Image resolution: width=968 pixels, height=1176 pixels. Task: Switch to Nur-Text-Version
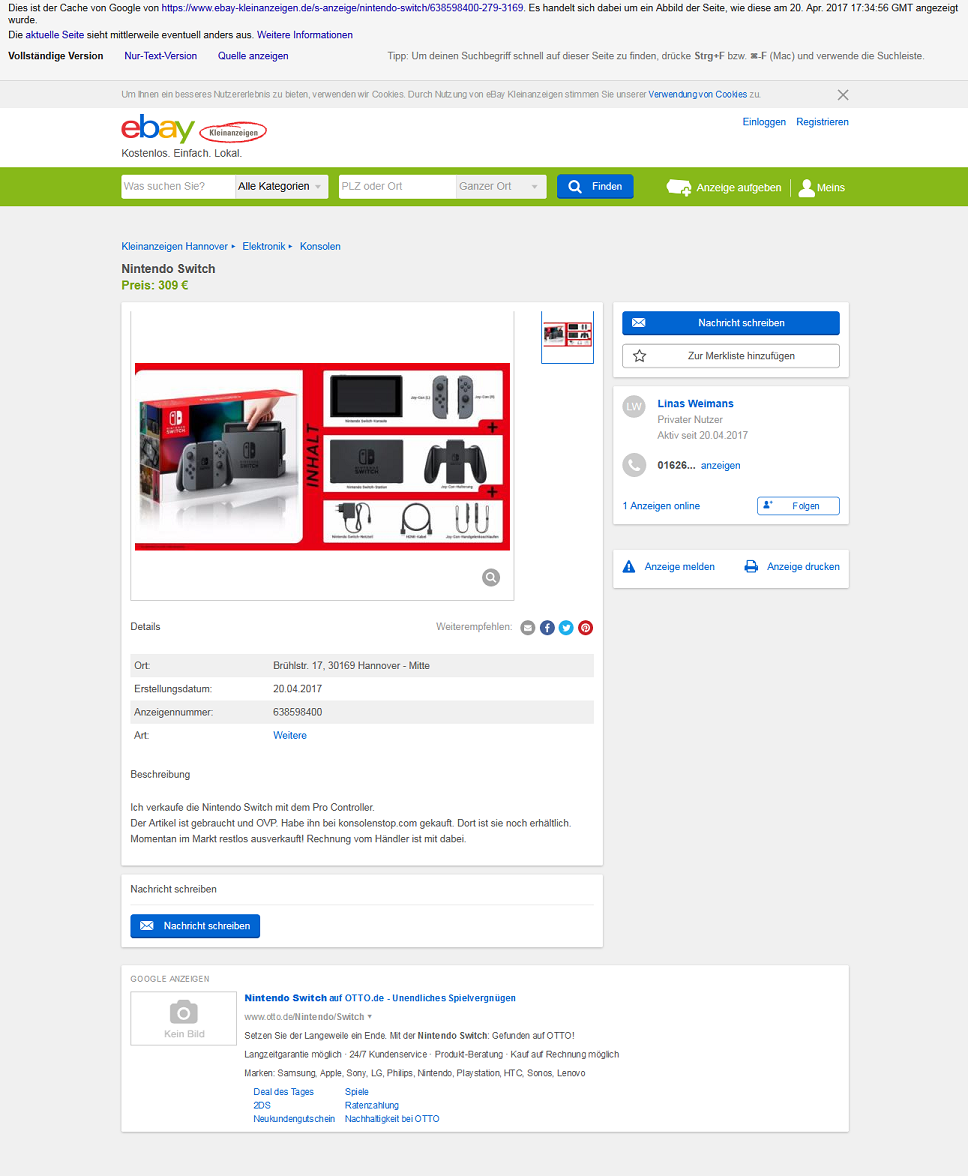point(160,56)
